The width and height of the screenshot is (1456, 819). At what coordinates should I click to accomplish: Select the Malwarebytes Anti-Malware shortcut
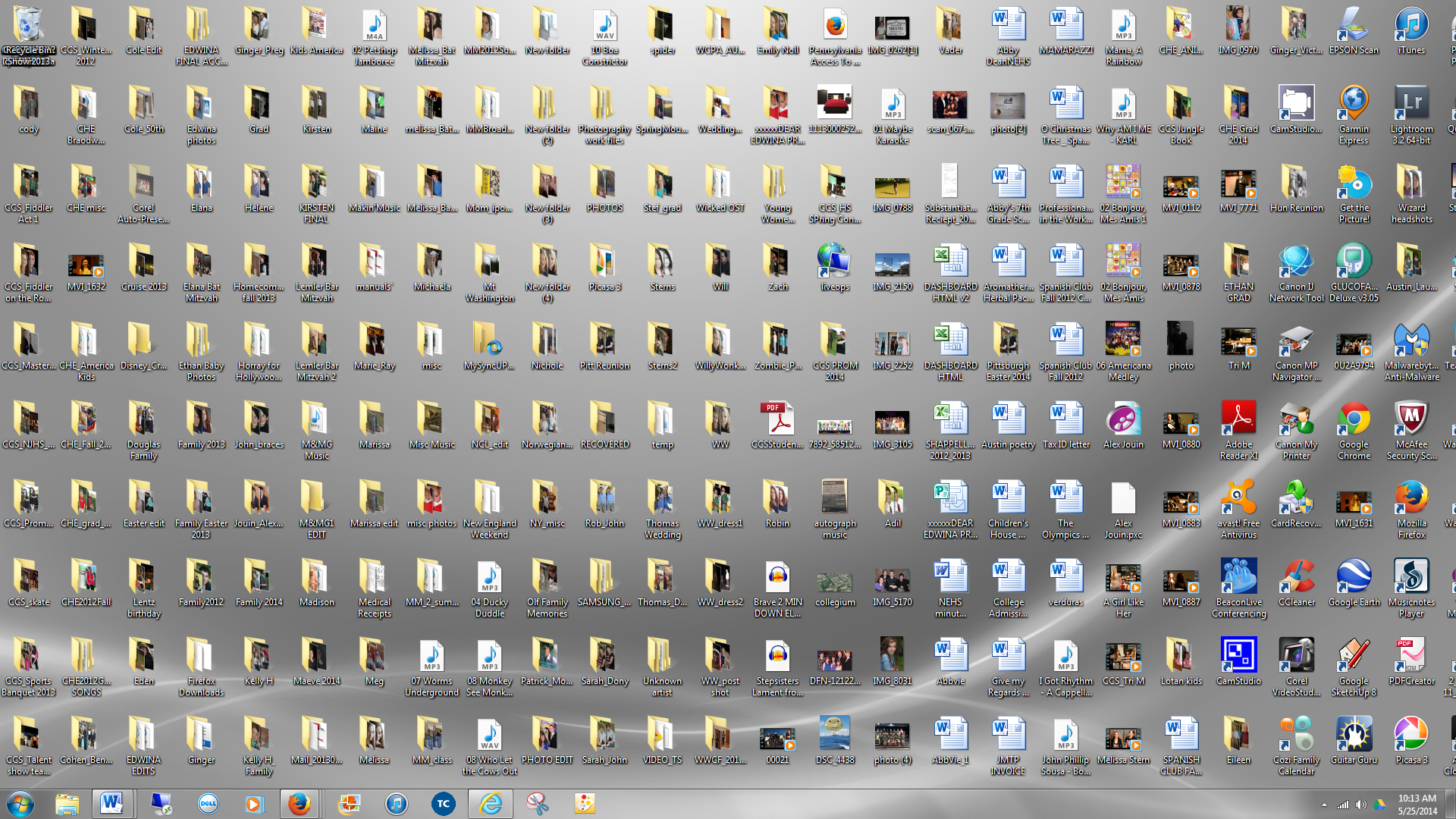pyautogui.click(x=1411, y=342)
